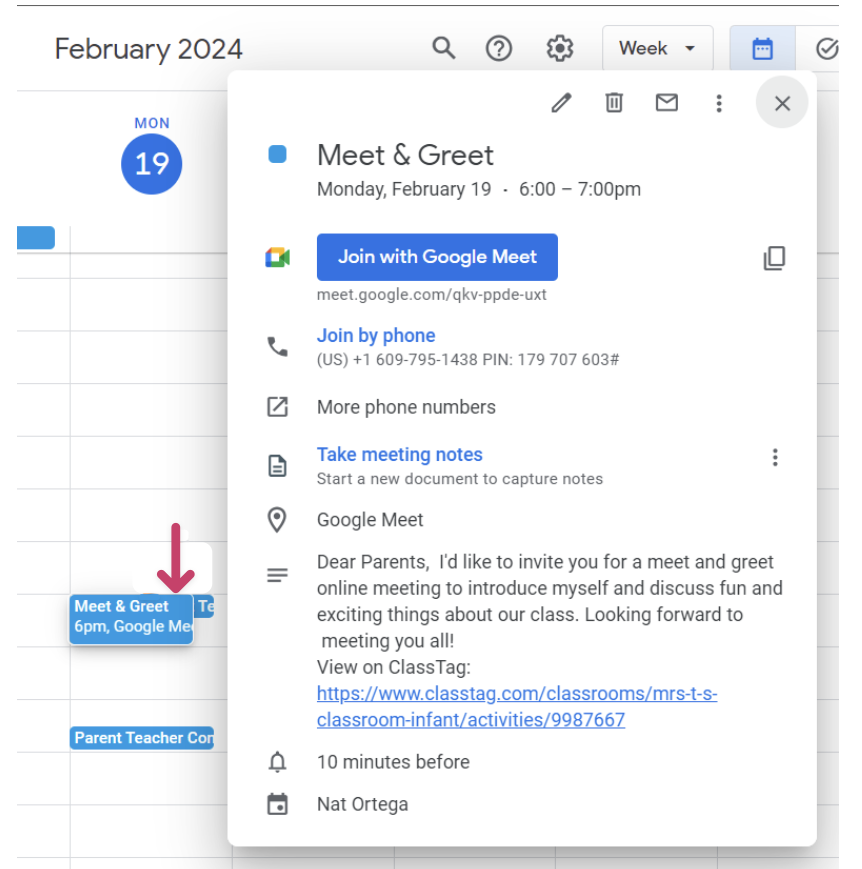The width and height of the screenshot is (862, 869).
Task: Click the location pin icon
Action: (x=277, y=520)
